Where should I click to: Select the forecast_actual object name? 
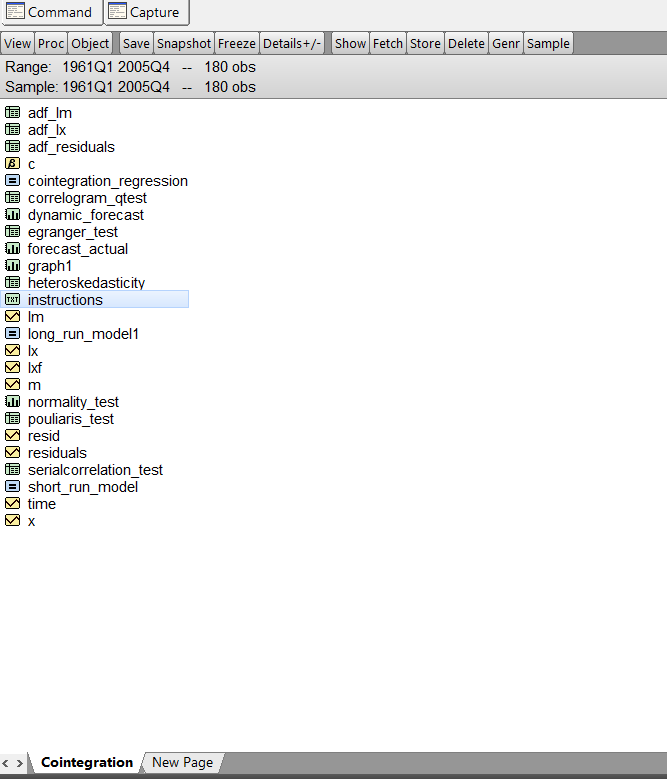(x=77, y=249)
